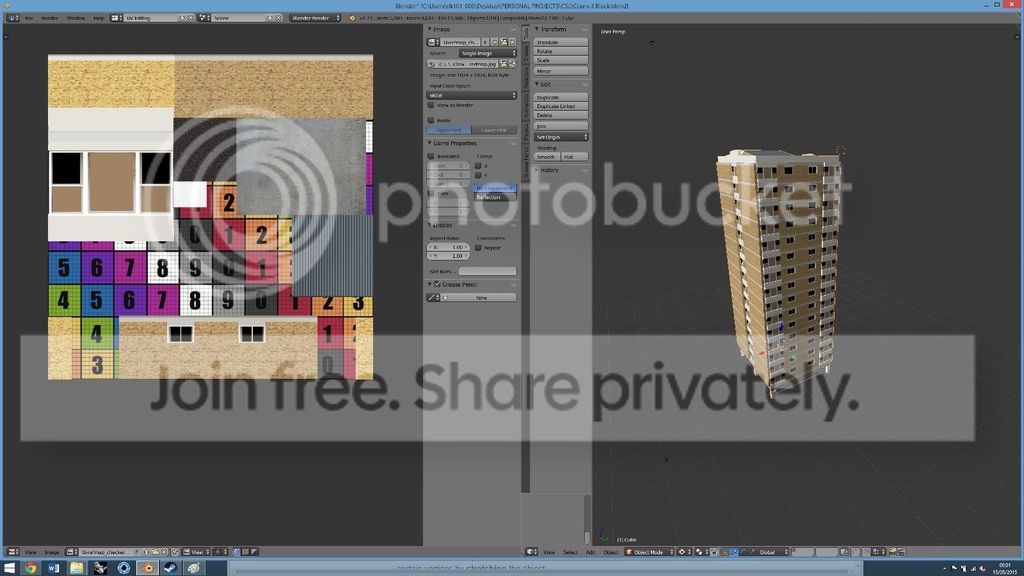Screen dimensions: 1024x576
Task: Open the Blender Render engine dropdown
Action: click(315, 18)
